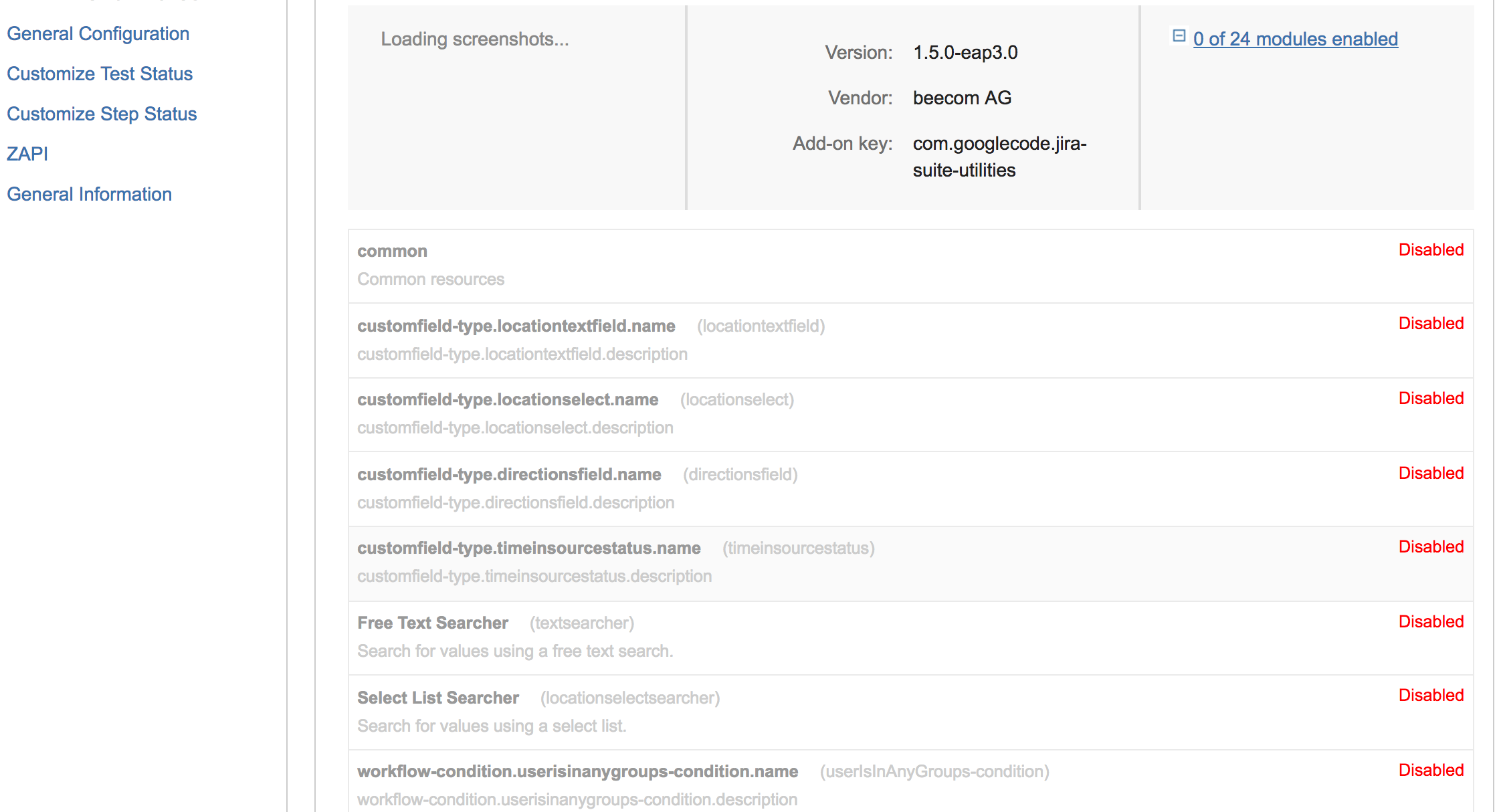Select customfield-type.directionsfield.name module title
This screenshot has height=812, width=1497.
pos(509,475)
